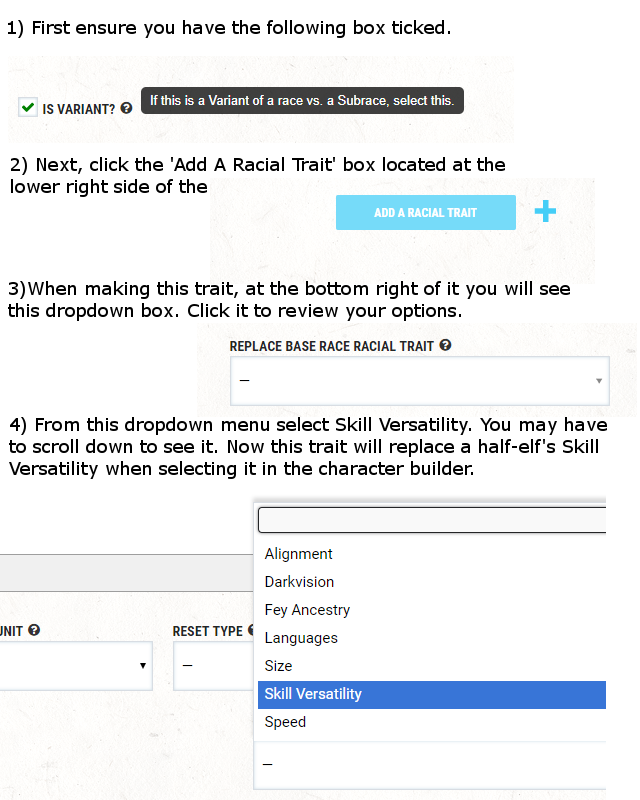Screen dimensions: 640x800
Task: Click the Add A Racial Trait button
Action: (426, 212)
